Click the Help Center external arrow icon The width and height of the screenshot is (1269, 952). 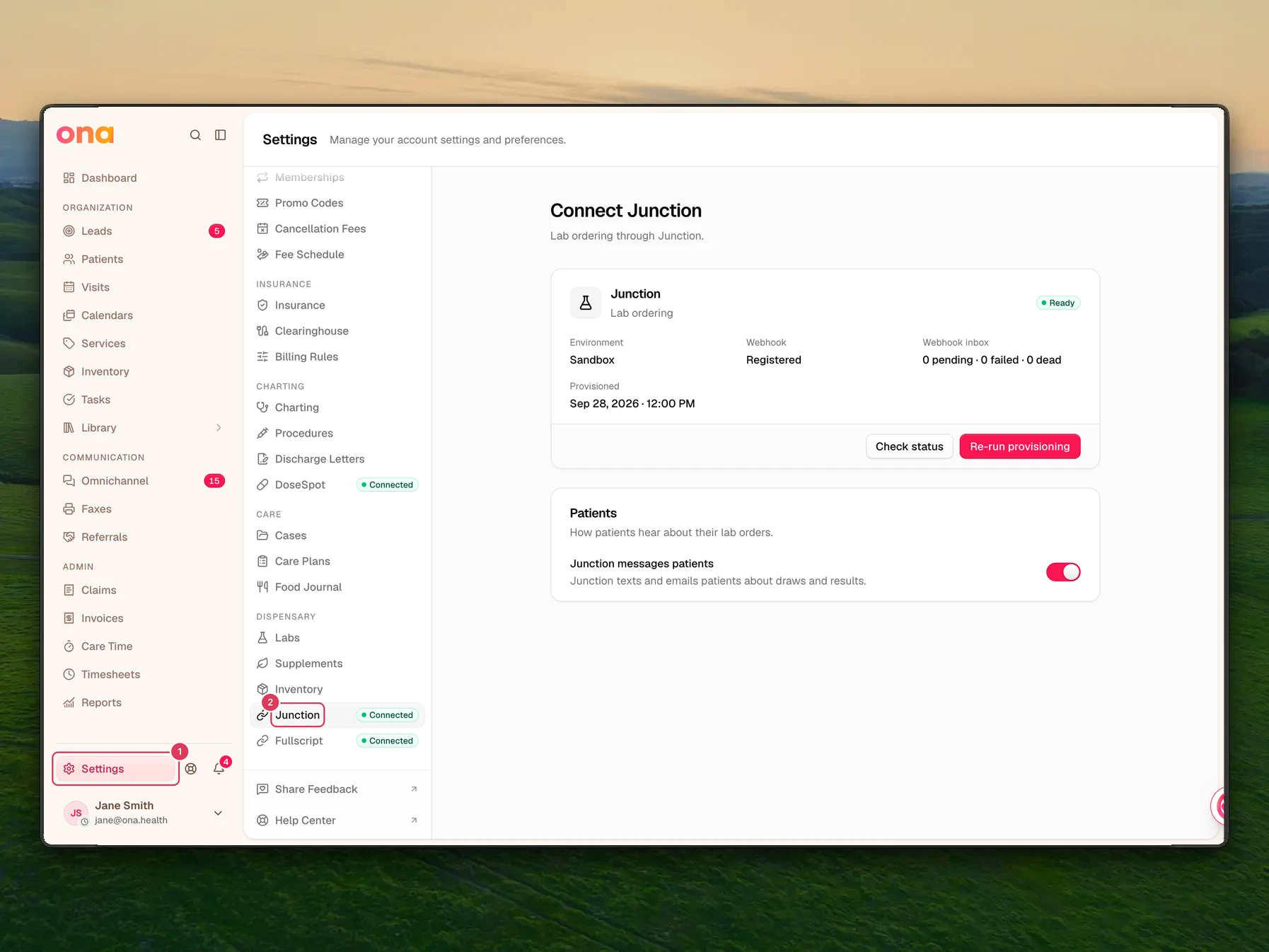[x=414, y=820]
